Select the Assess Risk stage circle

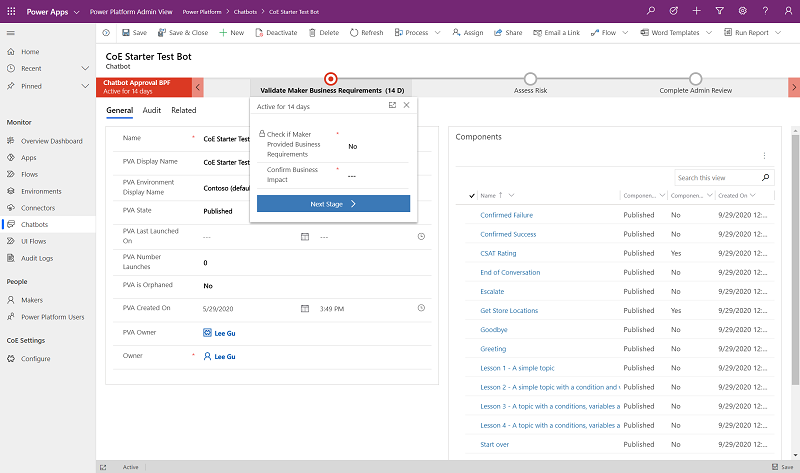(530, 79)
